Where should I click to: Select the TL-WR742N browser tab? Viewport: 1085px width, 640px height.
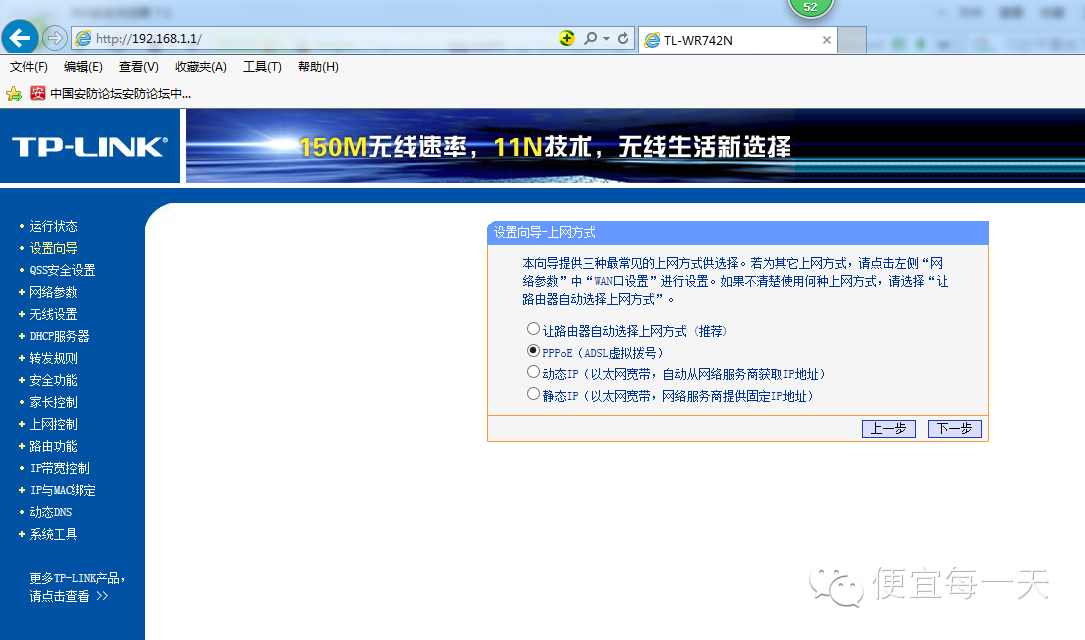pos(738,40)
